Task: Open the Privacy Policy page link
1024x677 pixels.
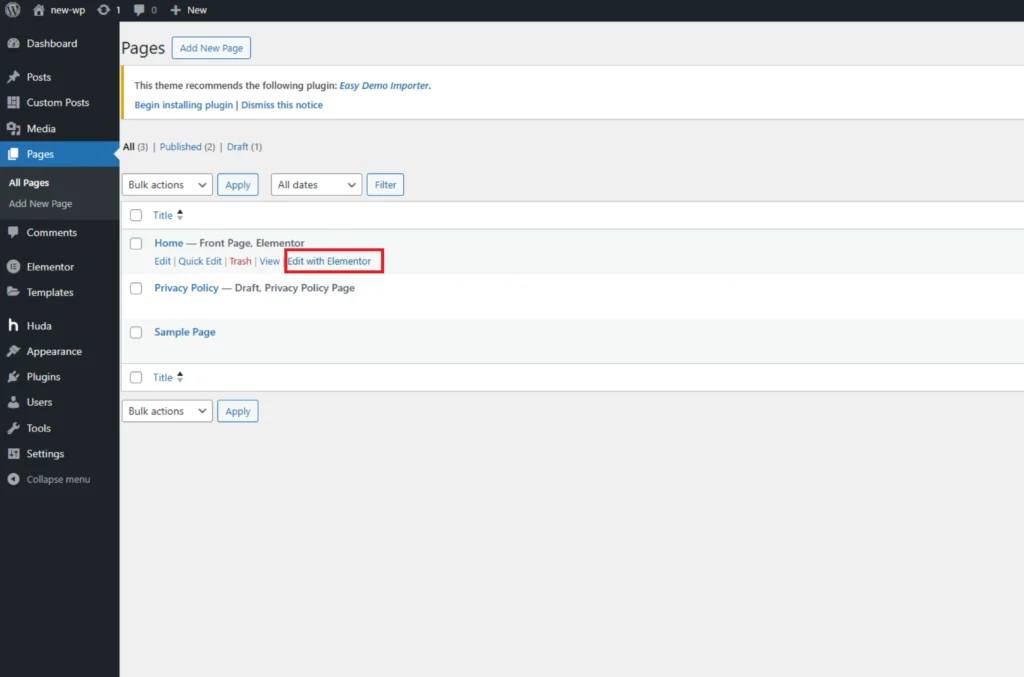Action: (x=186, y=288)
